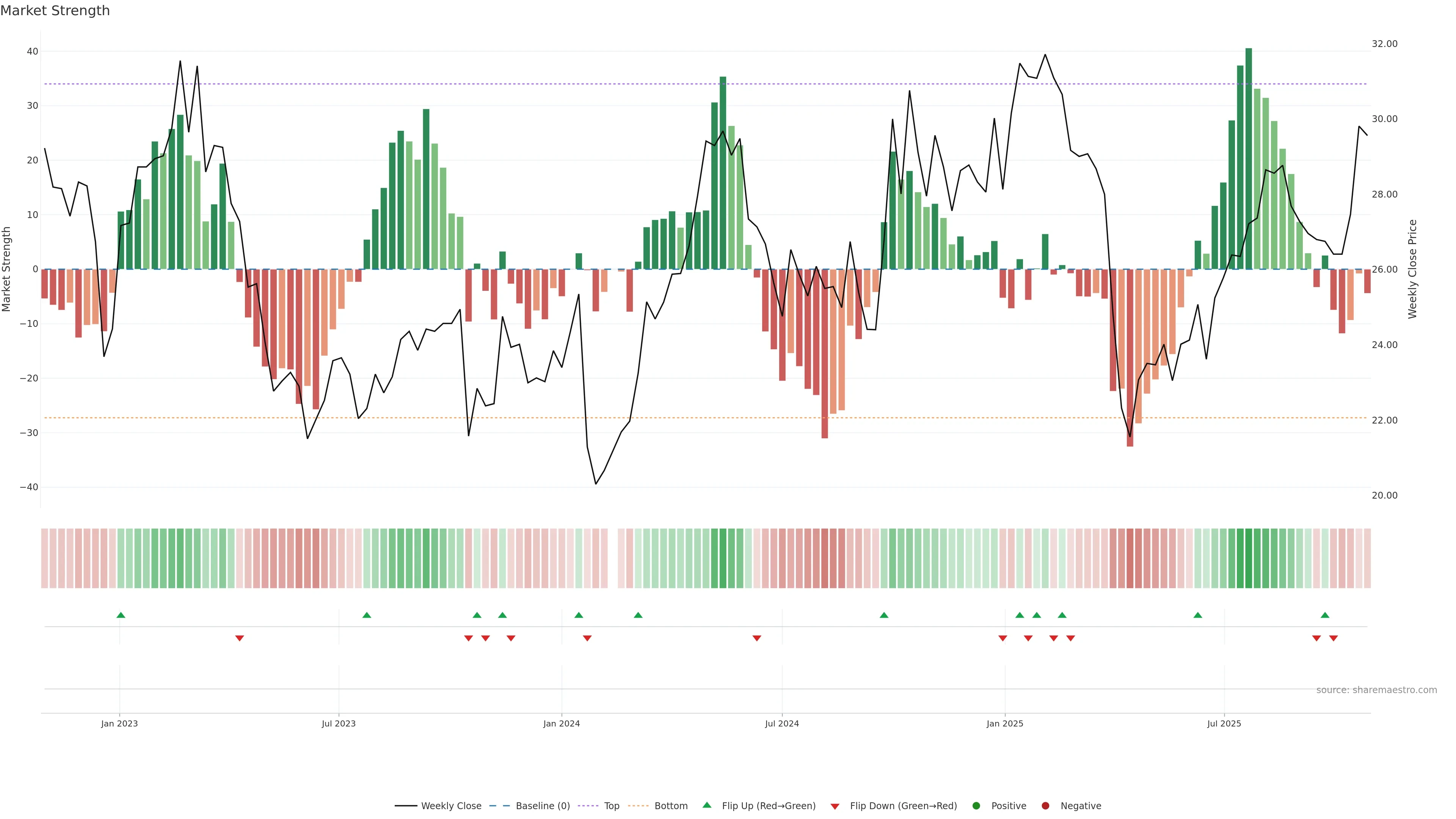The image size is (1456, 819).
Task: Click the Flip Down red triangle legend icon
Action: pos(835,806)
